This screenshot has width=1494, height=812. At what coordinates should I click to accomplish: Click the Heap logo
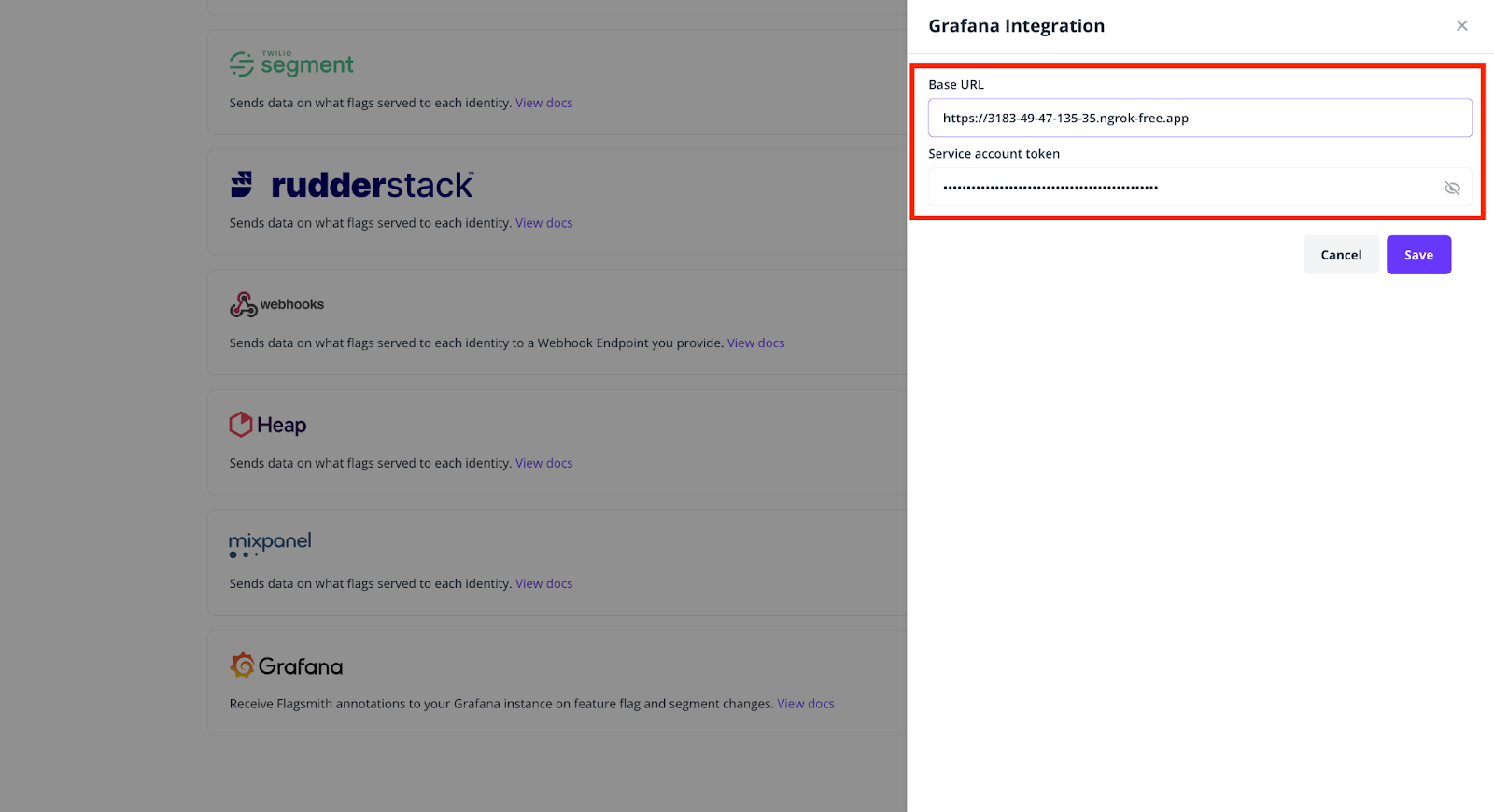[268, 425]
